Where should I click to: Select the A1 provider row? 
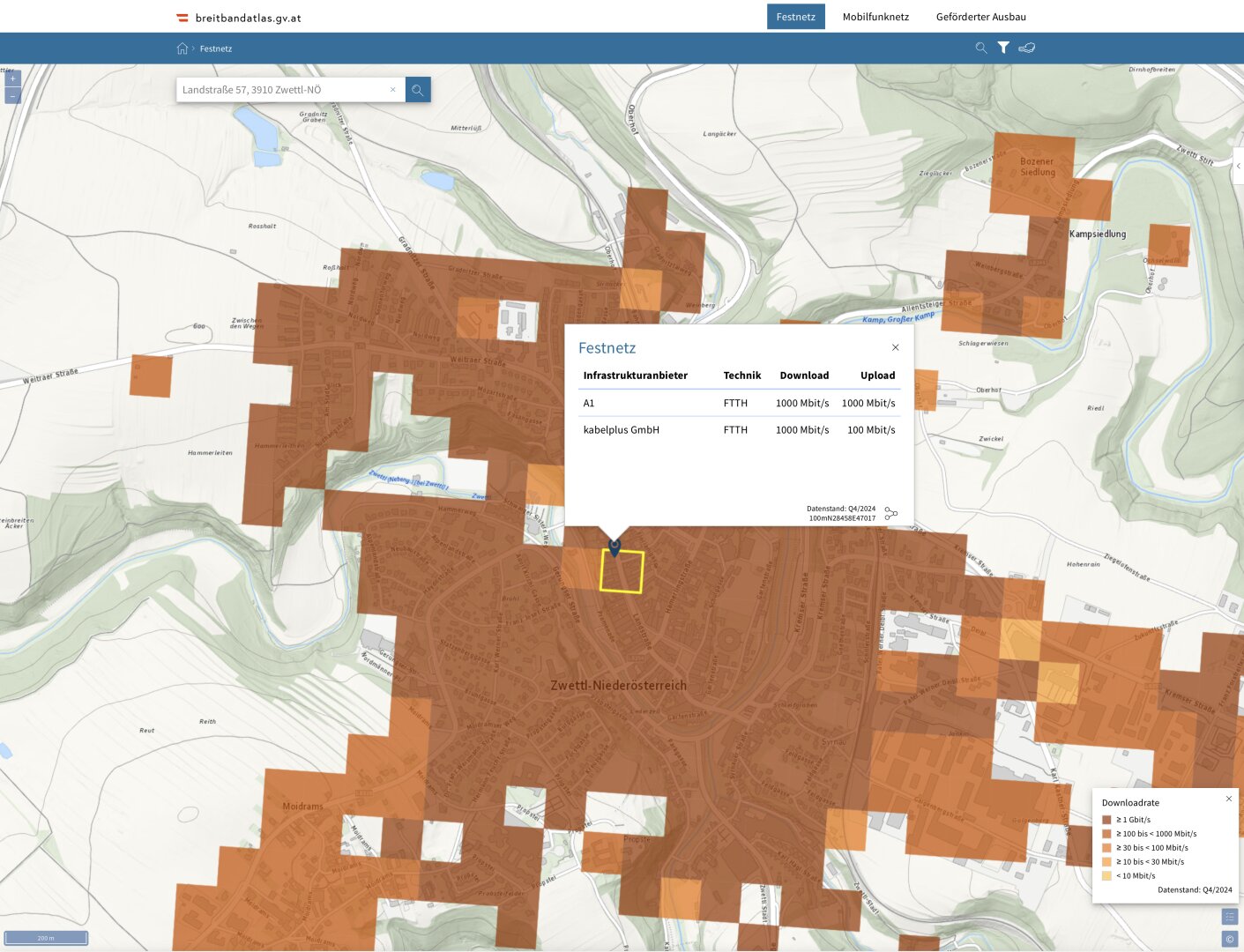click(x=739, y=403)
